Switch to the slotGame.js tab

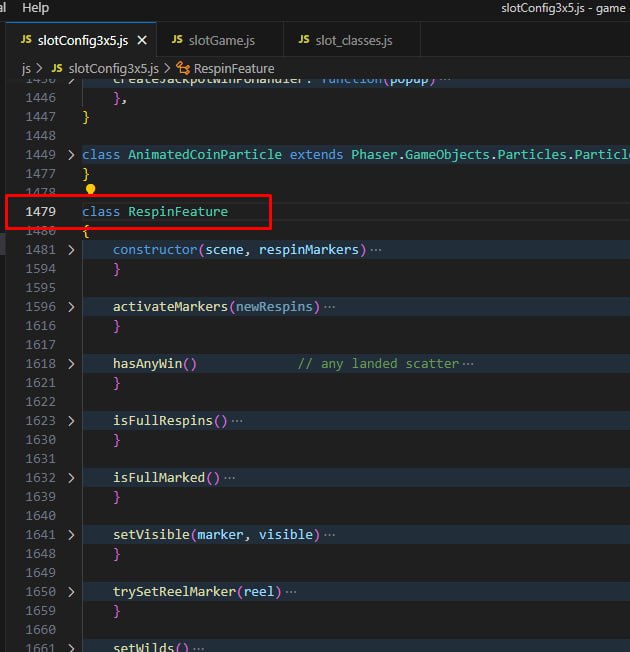click(x=220, y=40)
